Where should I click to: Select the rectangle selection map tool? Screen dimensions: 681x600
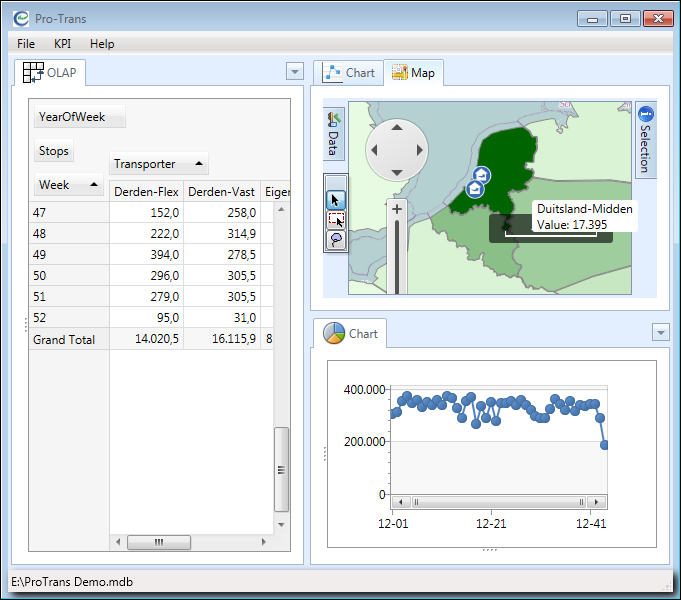[x=336, y=220]
